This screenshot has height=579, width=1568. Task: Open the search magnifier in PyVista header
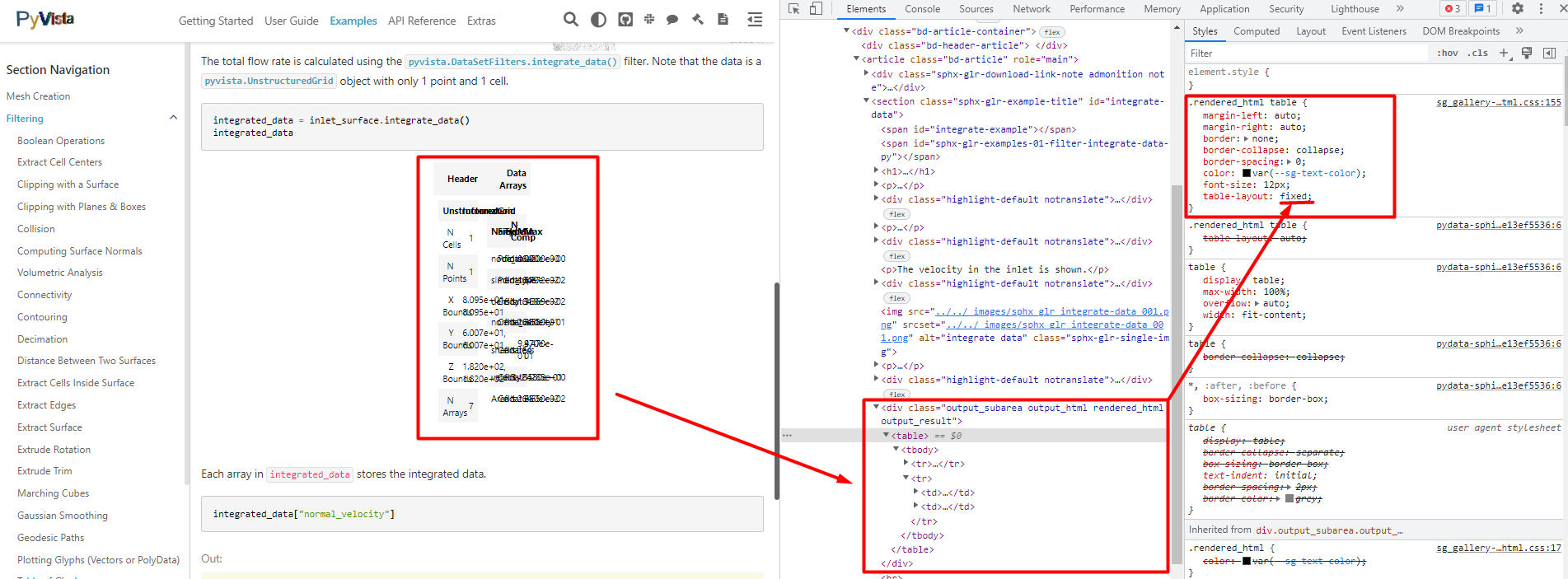point(570,19)
